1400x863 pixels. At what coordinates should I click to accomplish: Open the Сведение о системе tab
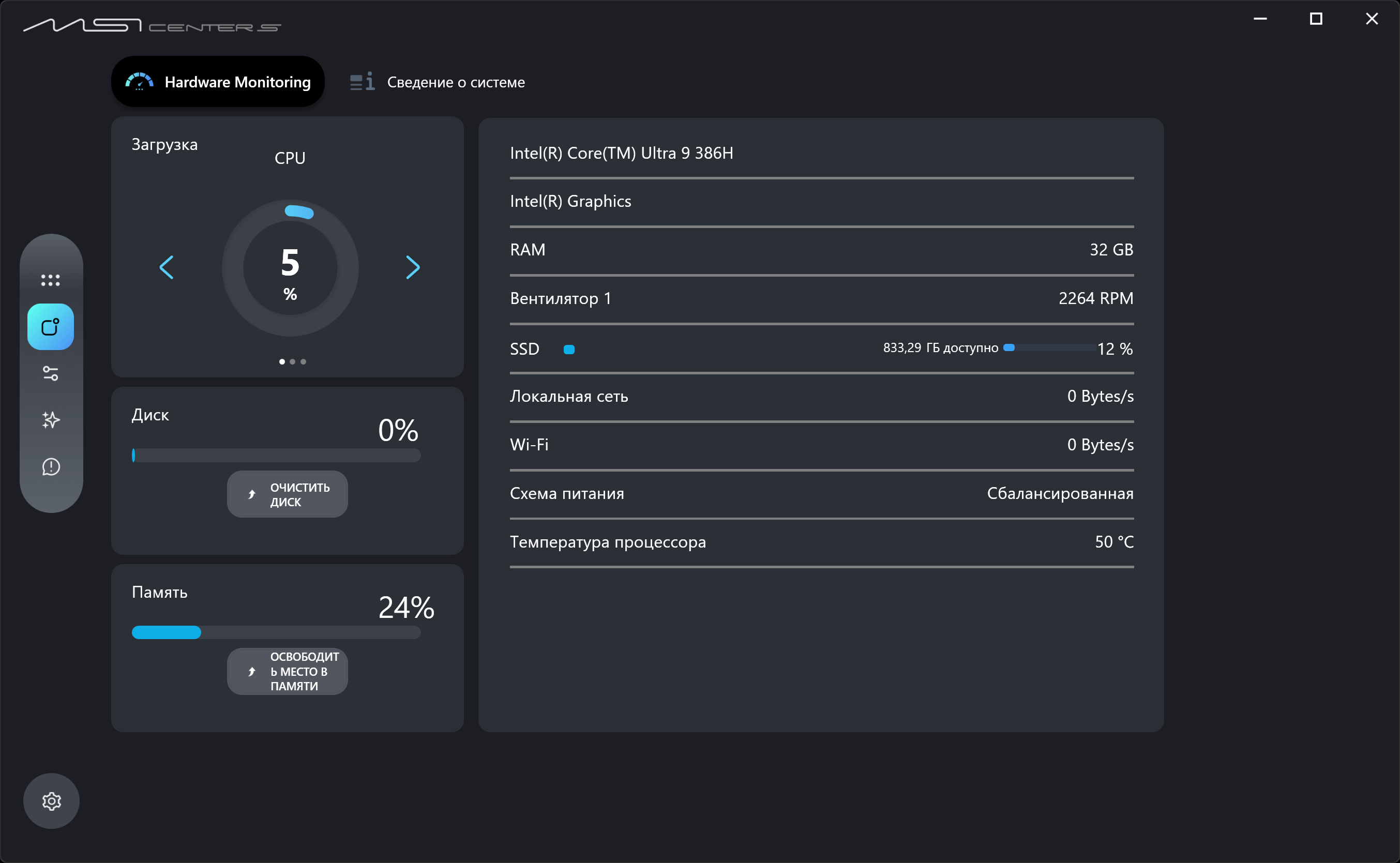click(438, 82)
